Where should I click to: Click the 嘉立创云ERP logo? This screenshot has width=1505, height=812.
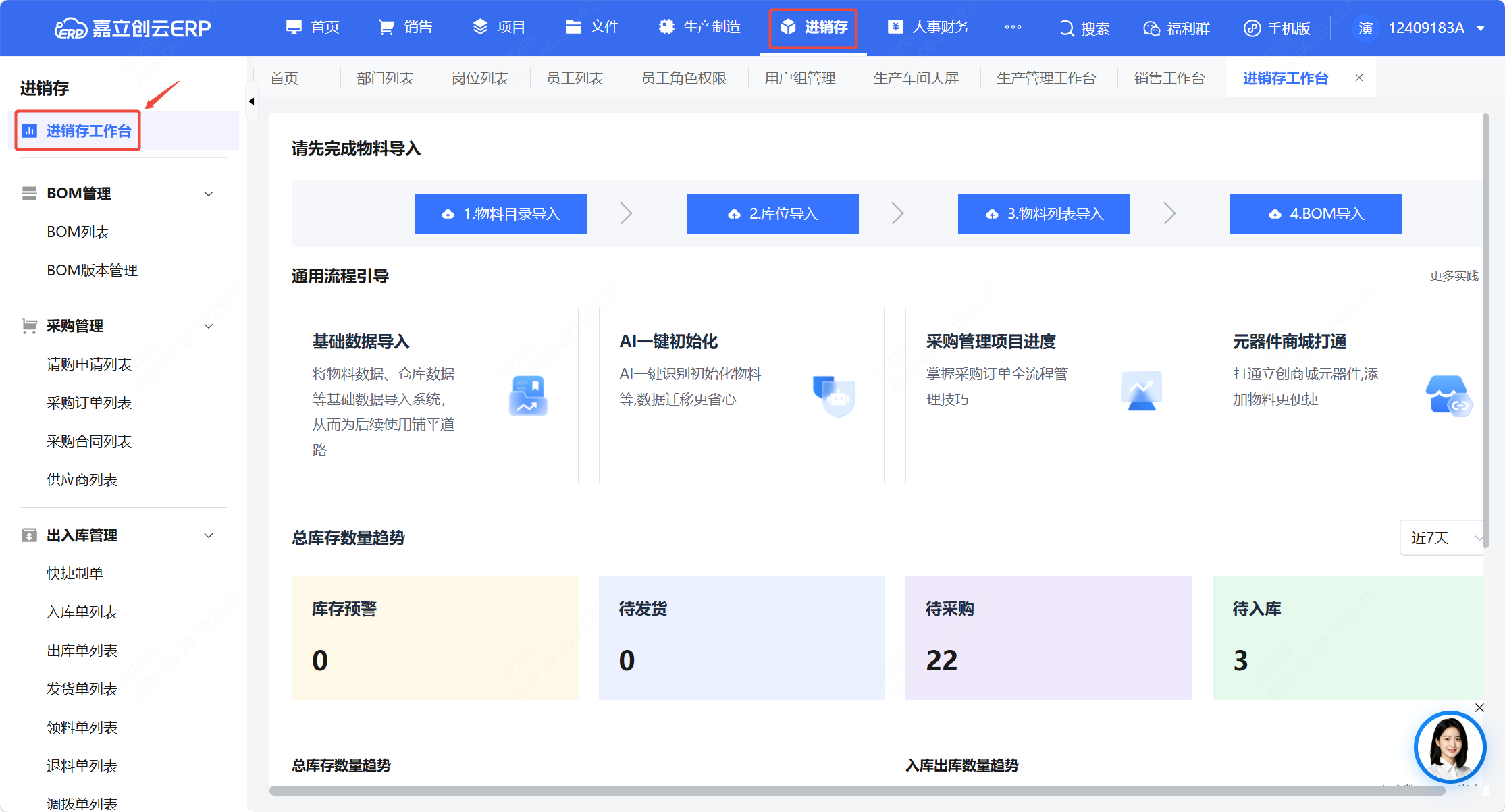pos(132,28)
